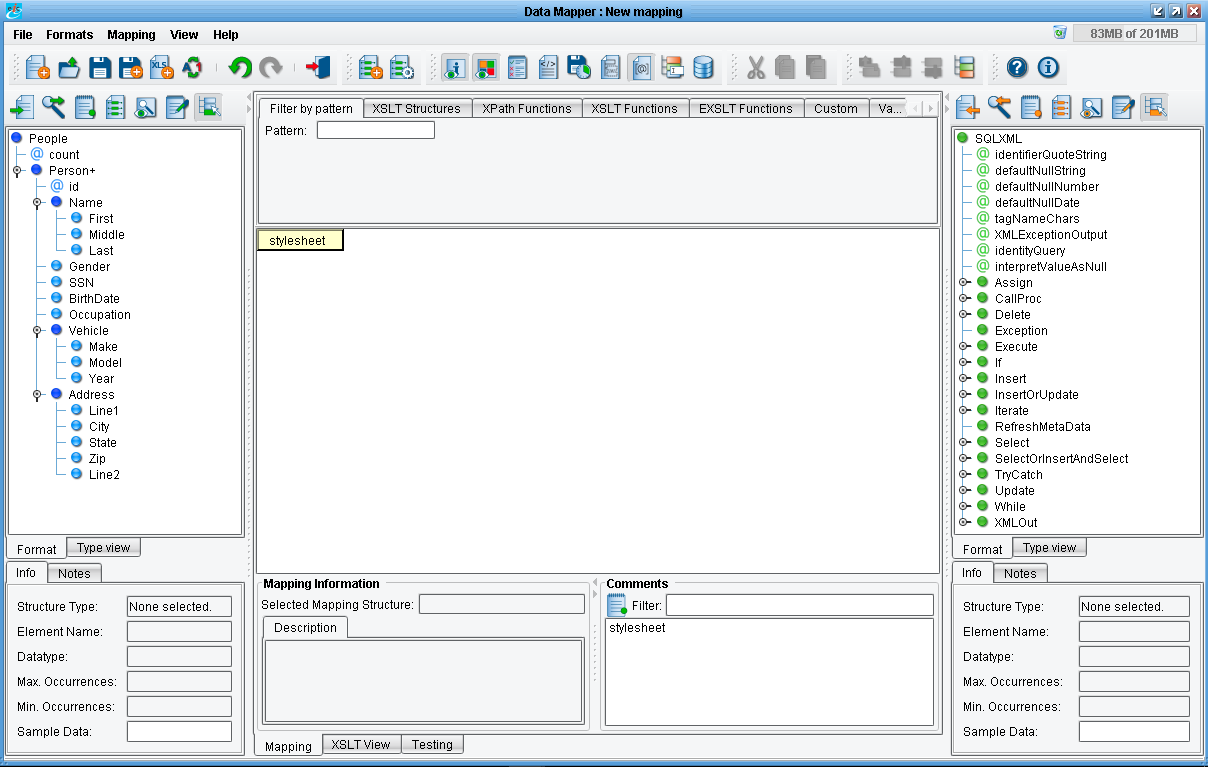The height and width of the screenshot is (767, 1208).
Task: Click the list with orange plus icon
Action: [x=371, y=67]
